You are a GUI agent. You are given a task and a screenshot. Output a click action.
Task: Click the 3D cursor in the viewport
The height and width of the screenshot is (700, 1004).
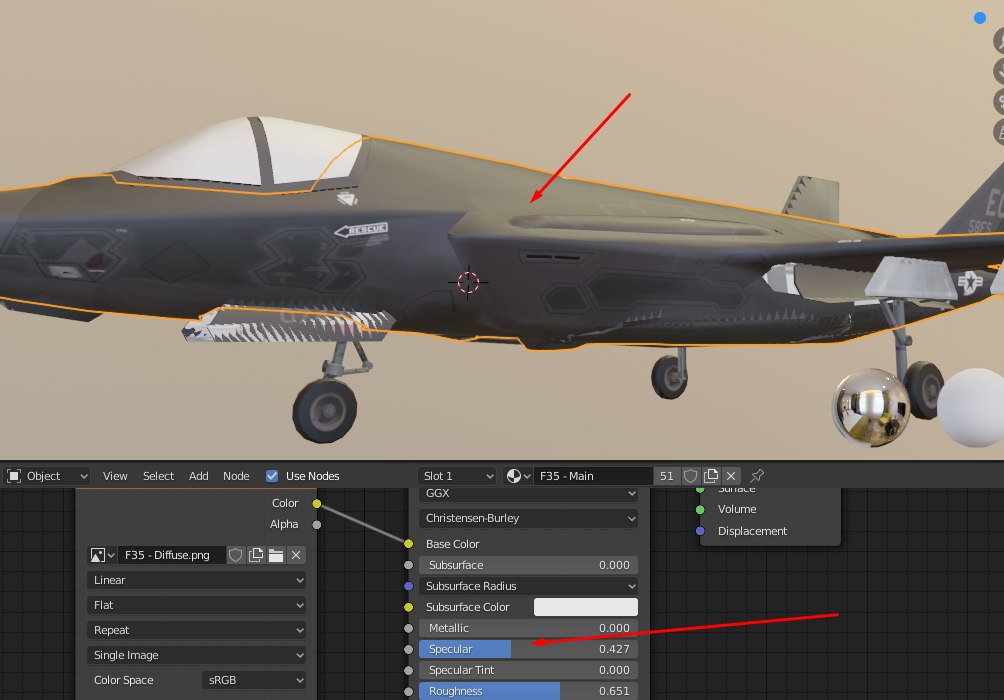click(x=468, y=282)
